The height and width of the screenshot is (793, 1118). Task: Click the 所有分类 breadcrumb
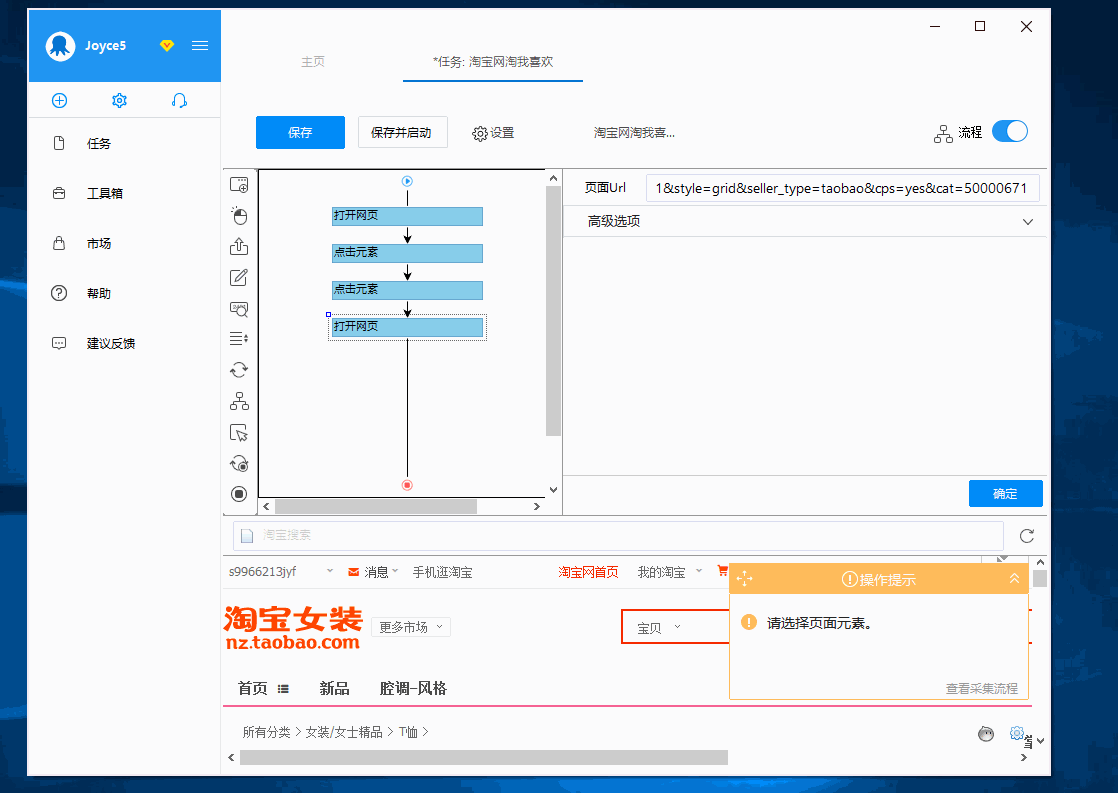[267, 732]
